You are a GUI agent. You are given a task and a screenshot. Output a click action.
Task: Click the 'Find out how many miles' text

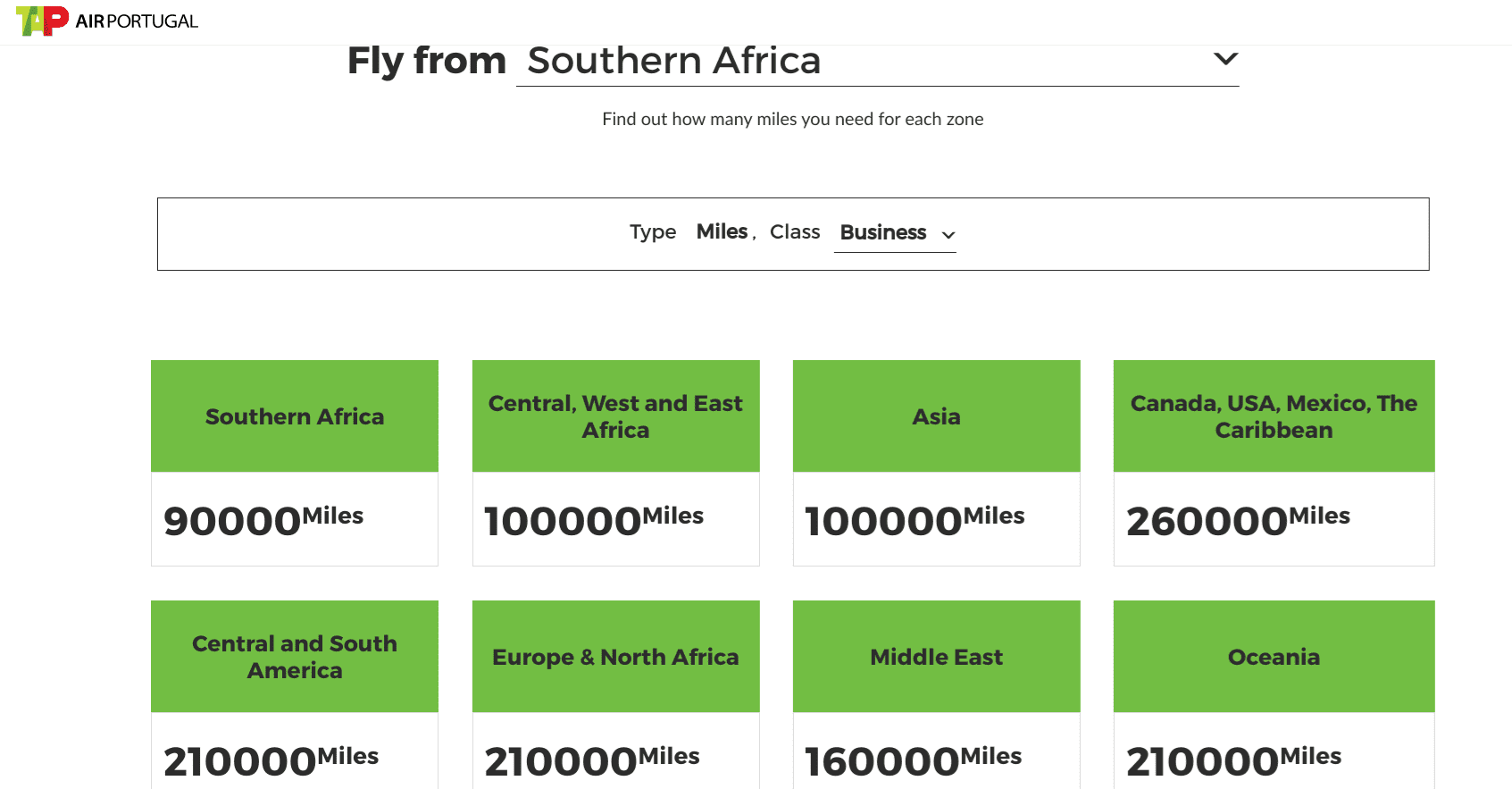tap(793, 119)
